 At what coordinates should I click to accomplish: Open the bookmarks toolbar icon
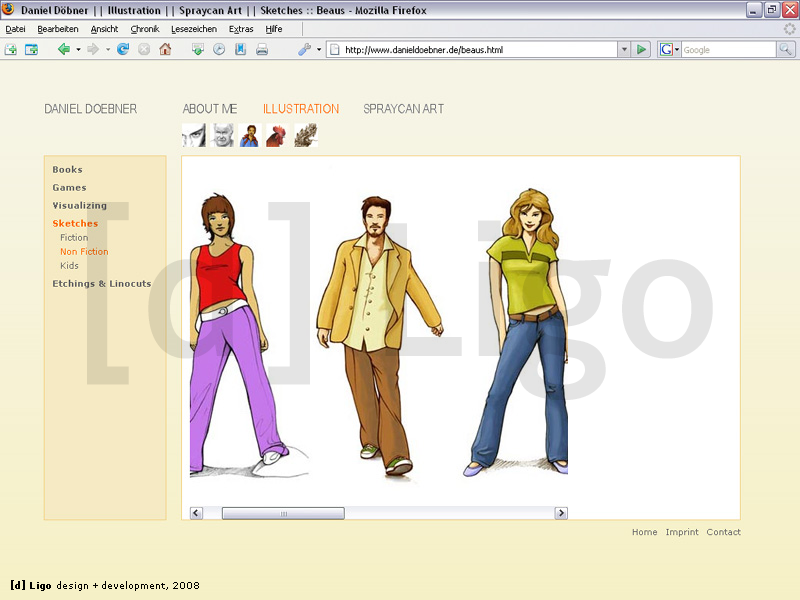[x=240, y=49]
